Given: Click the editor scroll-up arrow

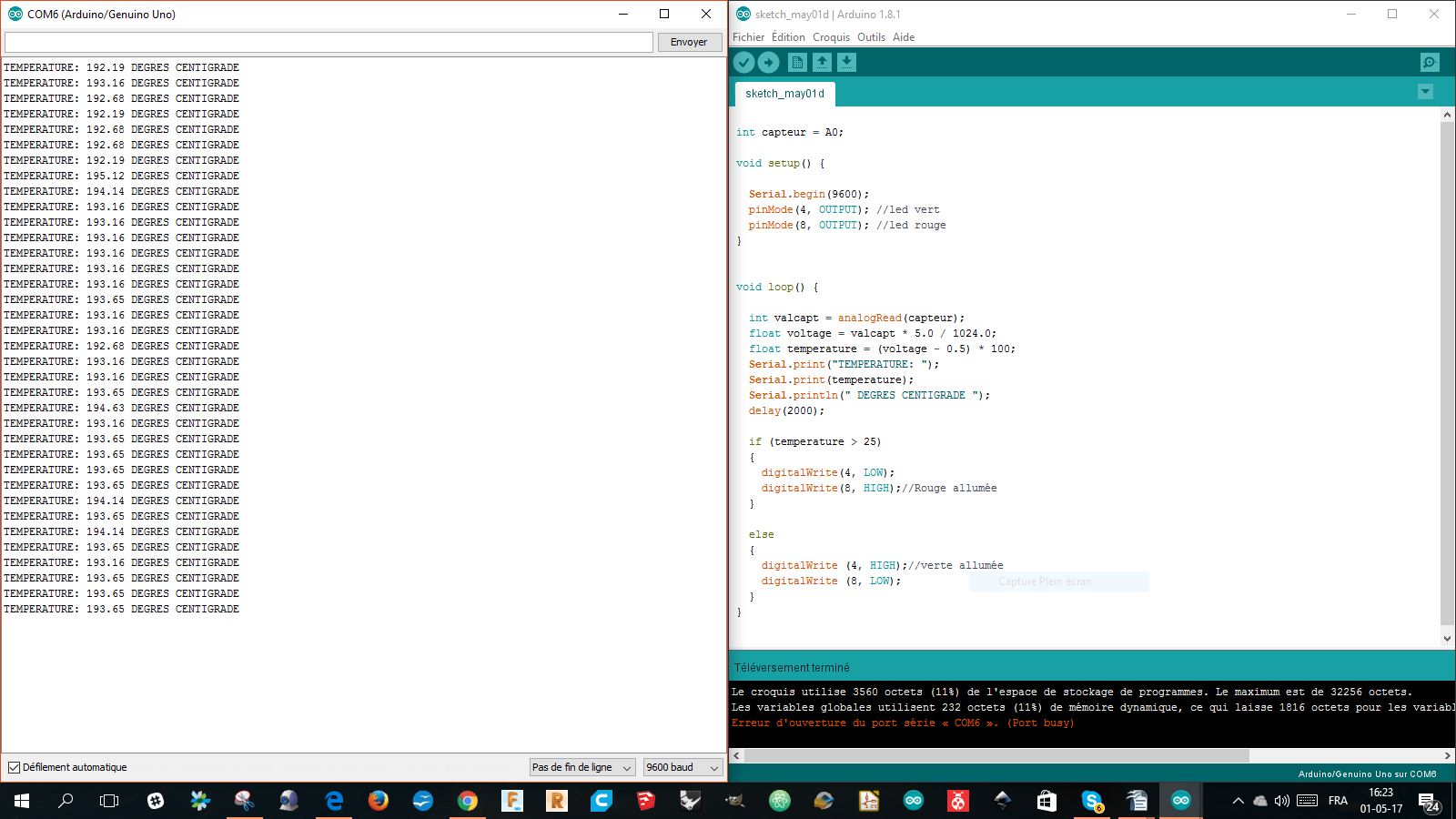Looking at the screenshot, I should tap(1447, 116).
